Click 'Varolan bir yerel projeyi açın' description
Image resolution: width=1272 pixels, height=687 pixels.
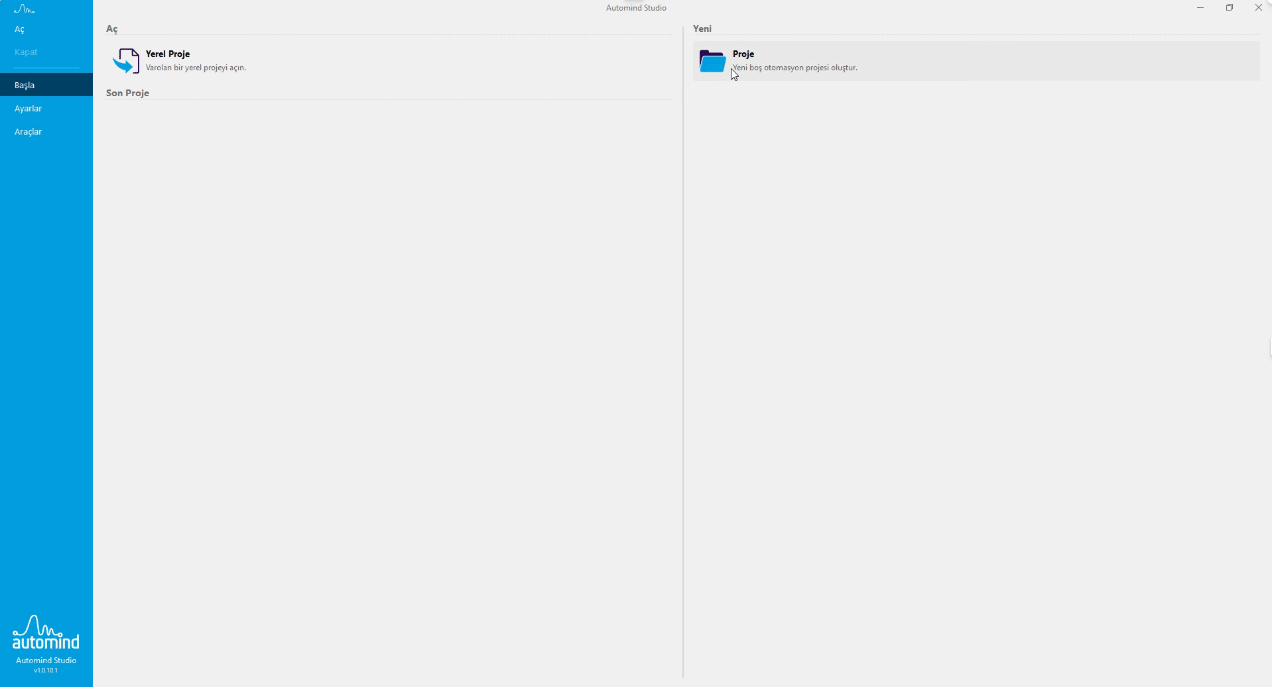[196, 68]
